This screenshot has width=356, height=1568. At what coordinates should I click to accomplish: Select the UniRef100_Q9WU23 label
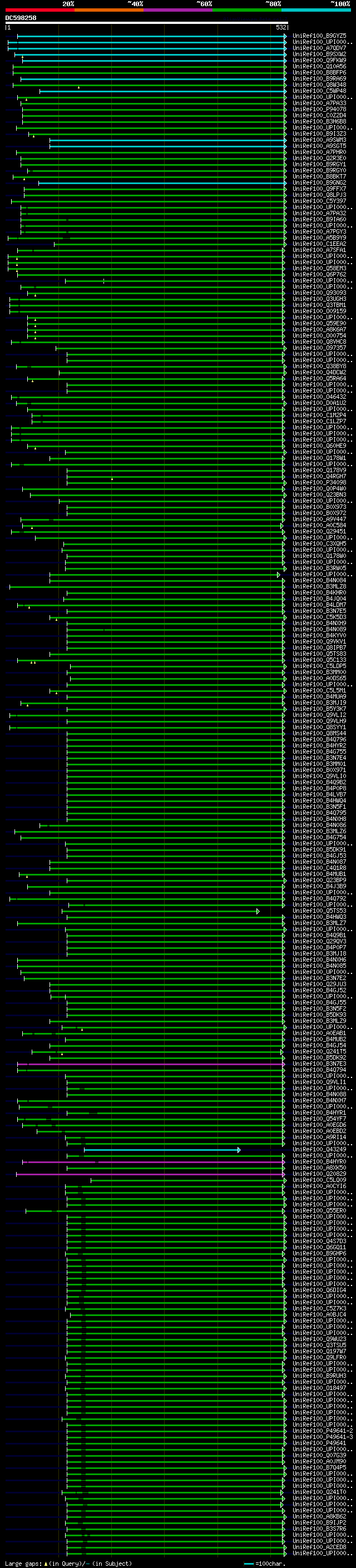point(319,1338)
